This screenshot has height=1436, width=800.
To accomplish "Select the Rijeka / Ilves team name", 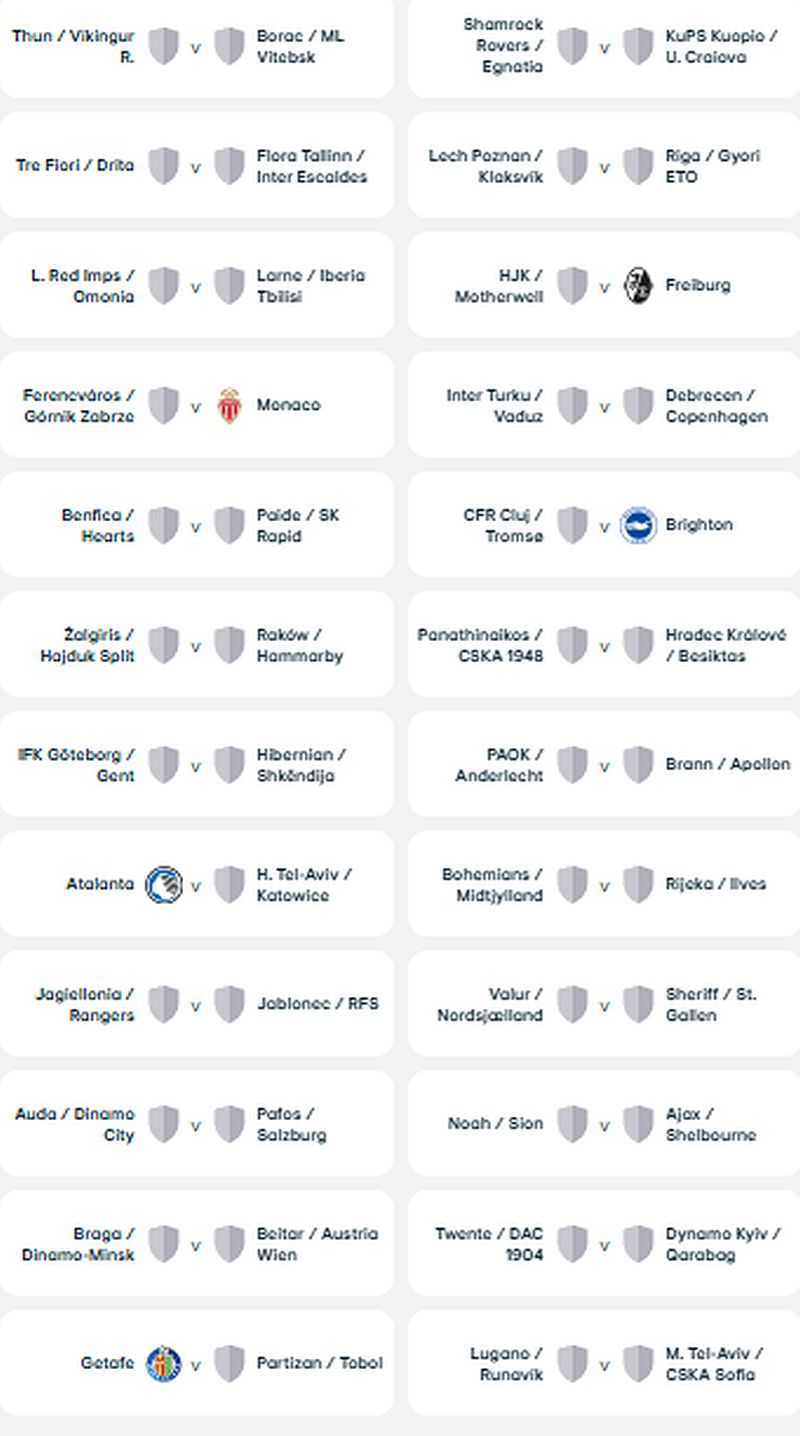I will (716, 884).
